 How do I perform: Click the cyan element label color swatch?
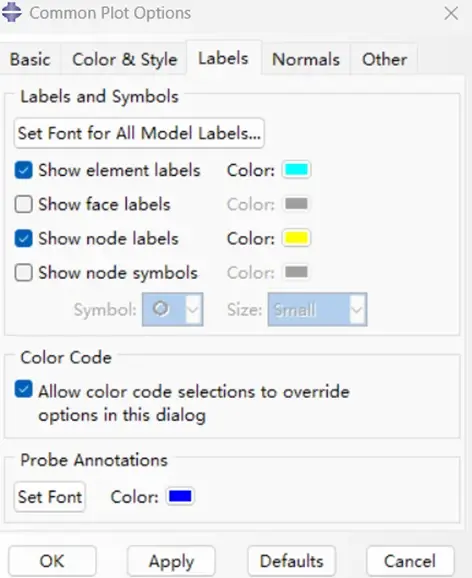[x=296, y=170]
